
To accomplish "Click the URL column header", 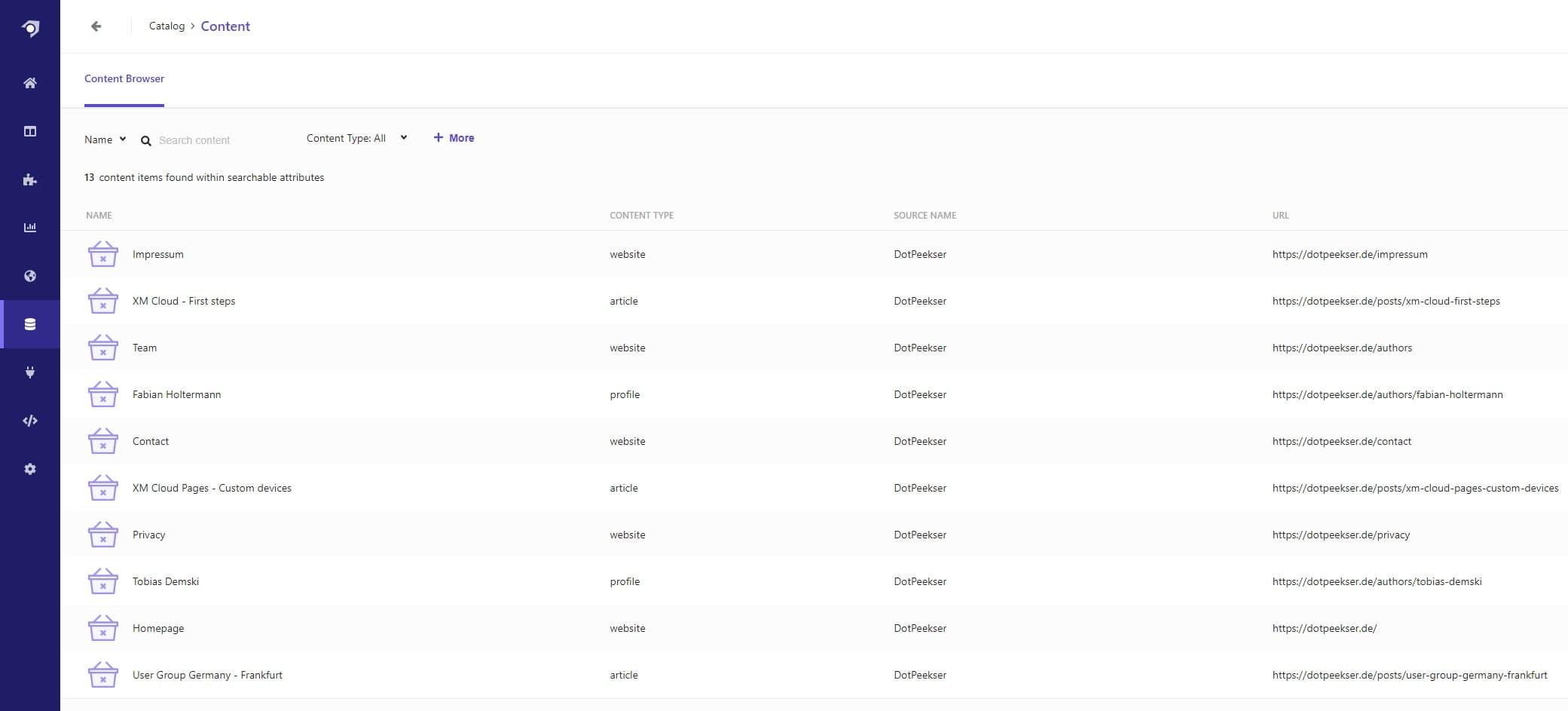I will [x=1280, y=216].
